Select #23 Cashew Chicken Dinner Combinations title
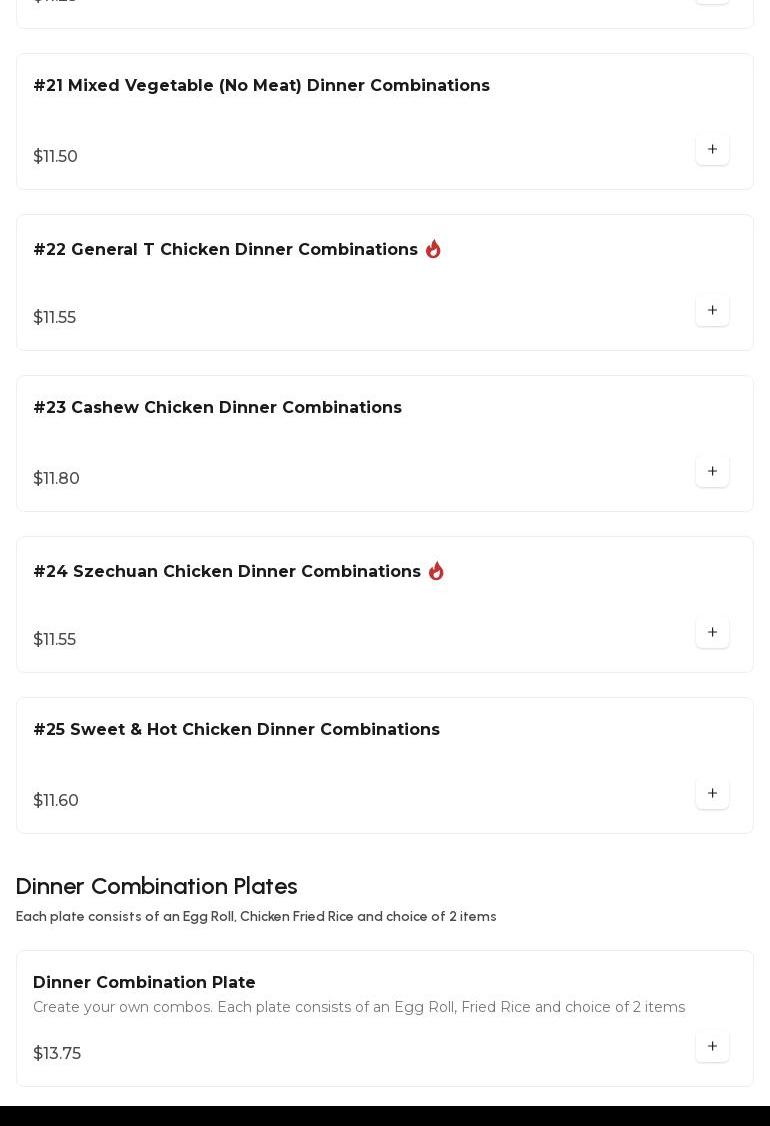 tap(217, 408)
